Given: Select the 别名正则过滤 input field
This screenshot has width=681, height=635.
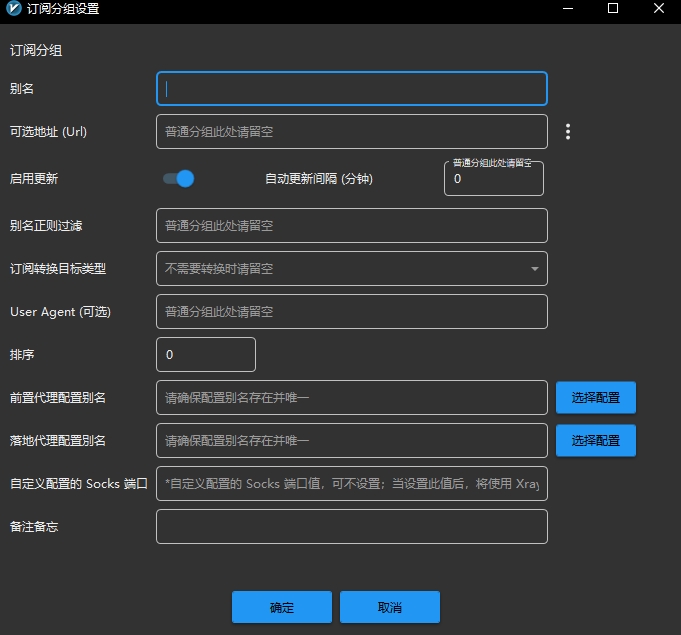Looking at the screenshot, I should [x=352, y=225].
